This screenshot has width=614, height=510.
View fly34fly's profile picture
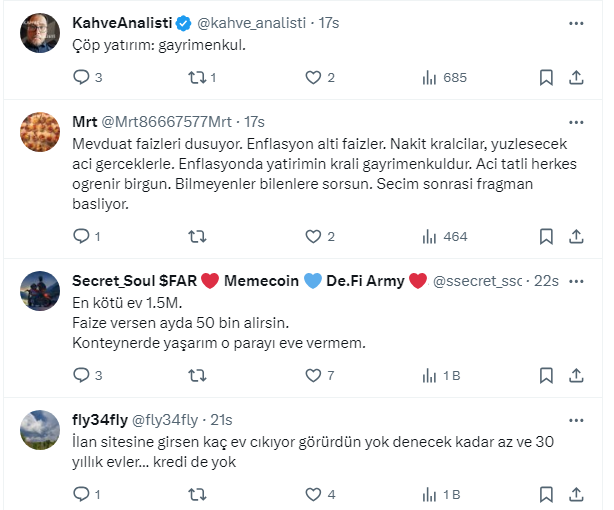coord(40,431)
